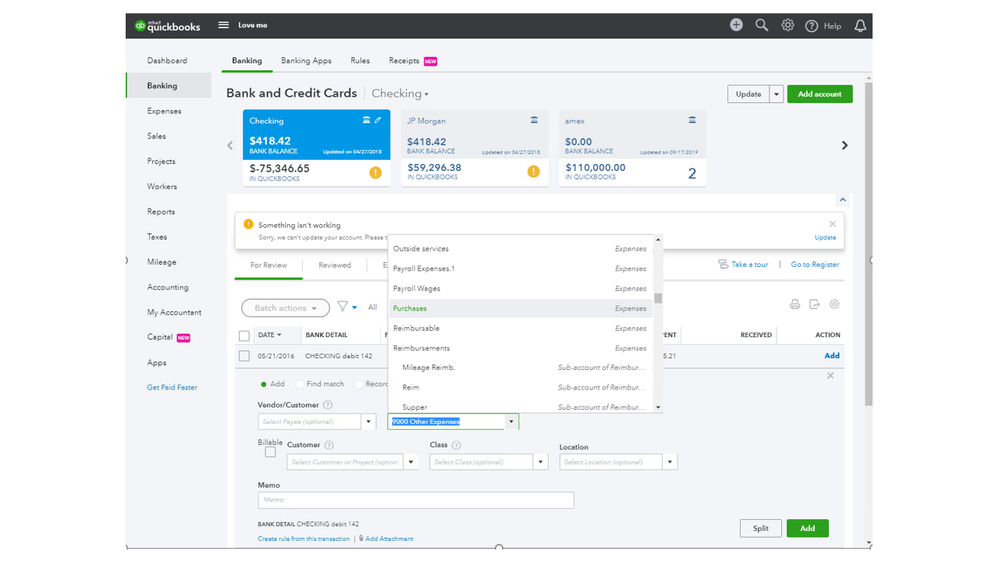Switch to the Rules tab

(360, 61)
